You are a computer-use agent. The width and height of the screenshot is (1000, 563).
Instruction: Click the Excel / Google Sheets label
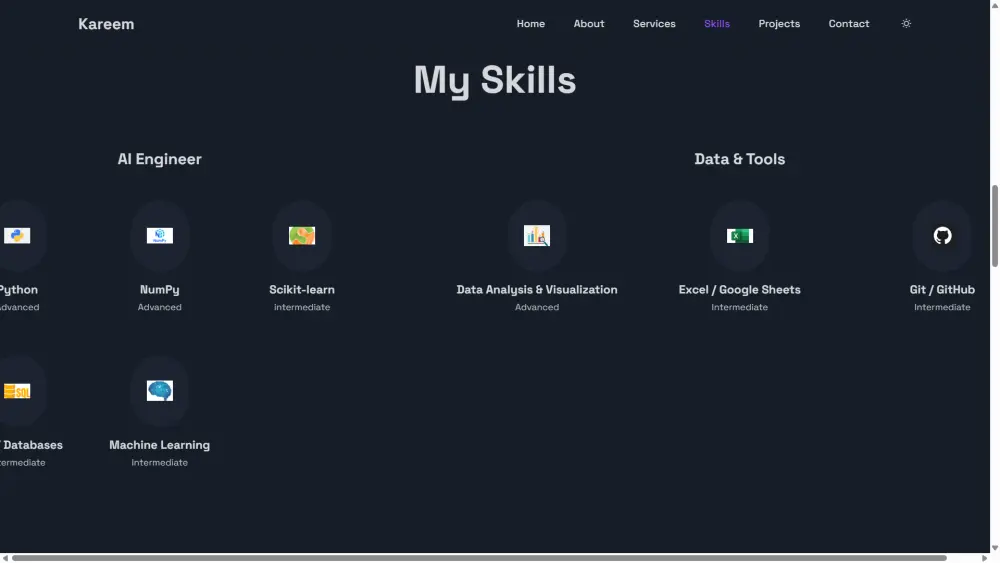(740, 289)
